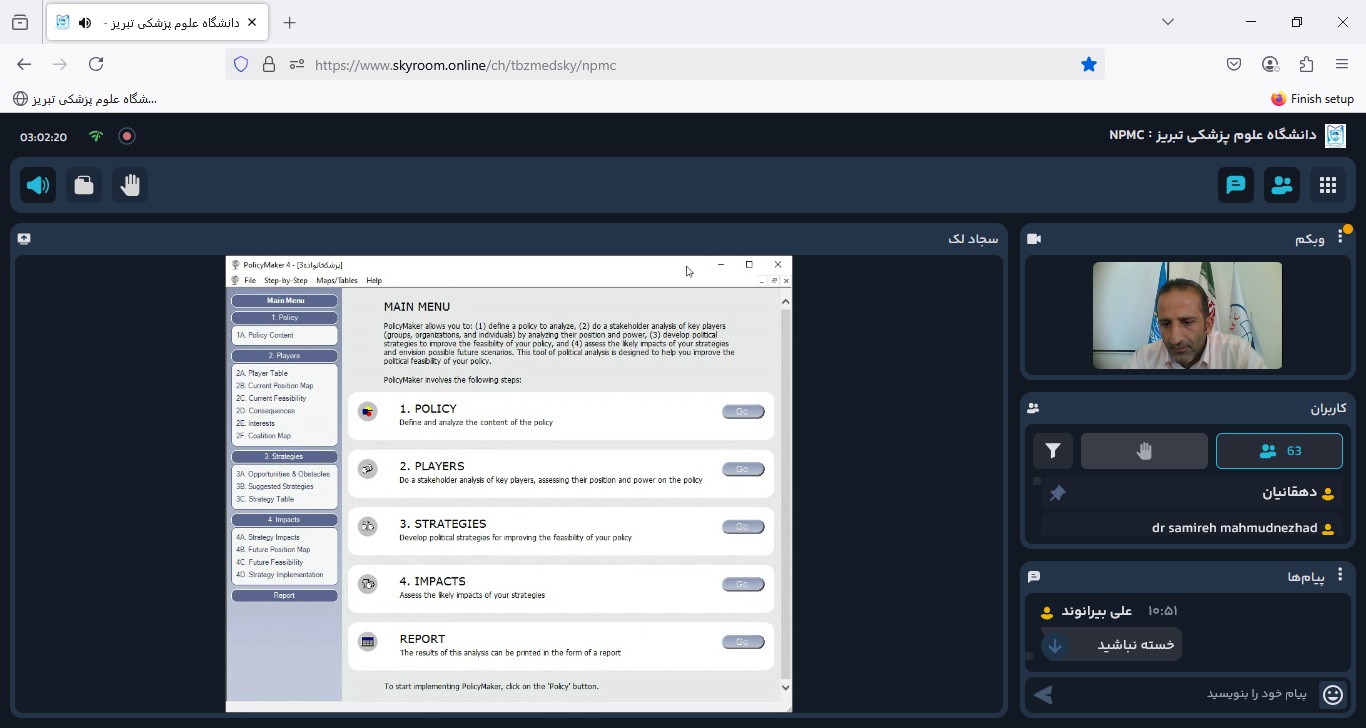Screen dimensions: 1366x728
Task: Select the 63 users tab
Action: click(x=1279, y=451)
